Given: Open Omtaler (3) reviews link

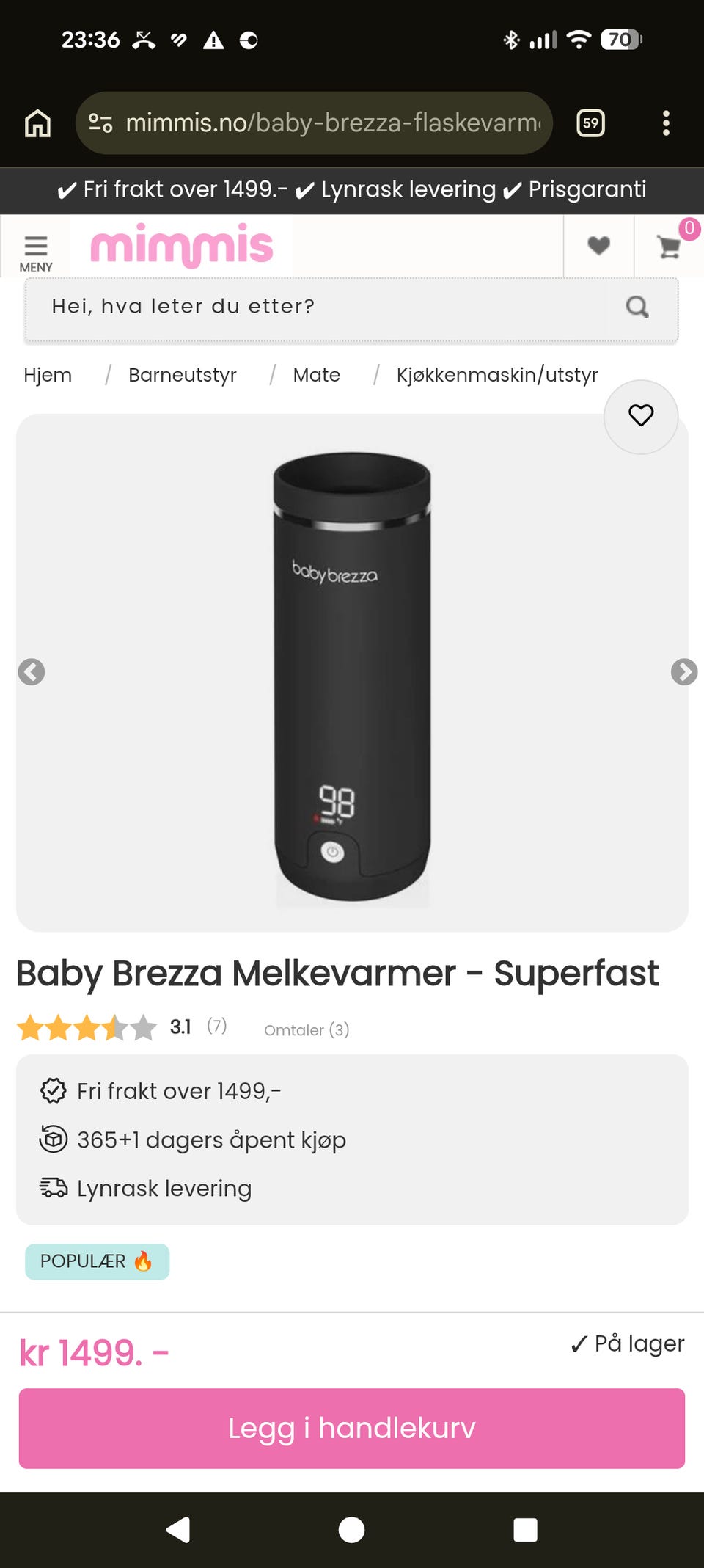Looking at the screenshot, I should 307,1030.
